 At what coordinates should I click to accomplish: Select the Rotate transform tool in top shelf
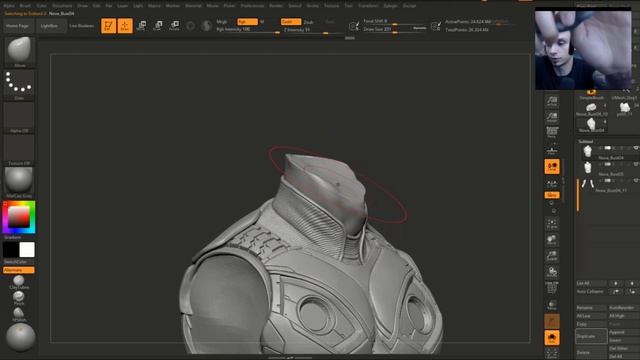click(x=174, y=26)
